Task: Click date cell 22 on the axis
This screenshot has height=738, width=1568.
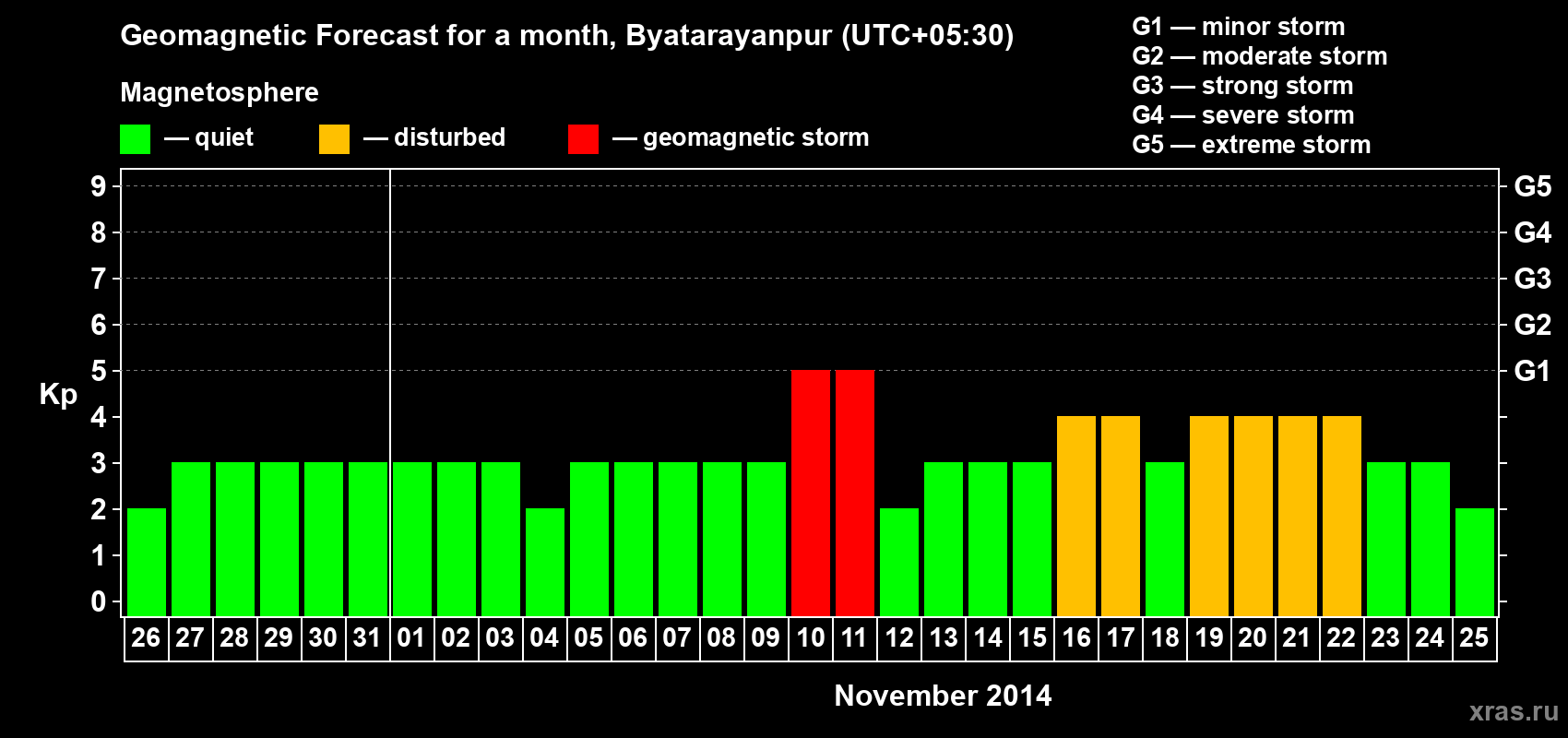Action: pos(1341,638)
